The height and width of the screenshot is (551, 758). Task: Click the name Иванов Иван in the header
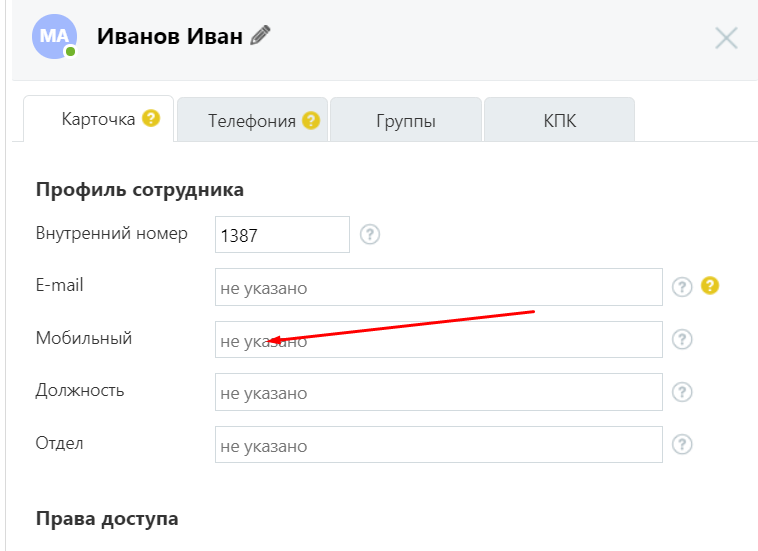170,36
